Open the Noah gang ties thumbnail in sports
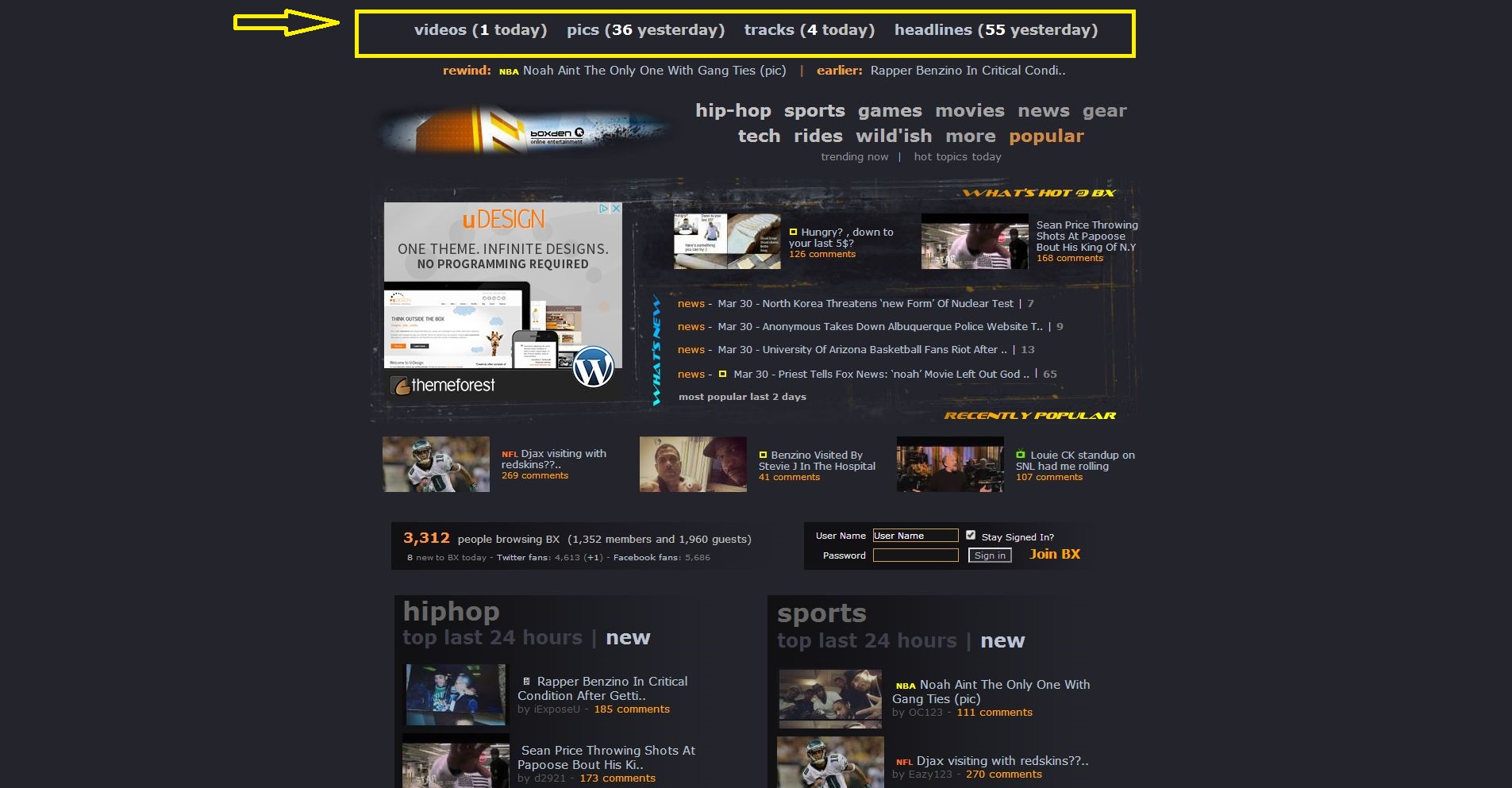Screen dimensions: 1512x788 (x=829, y=698)
